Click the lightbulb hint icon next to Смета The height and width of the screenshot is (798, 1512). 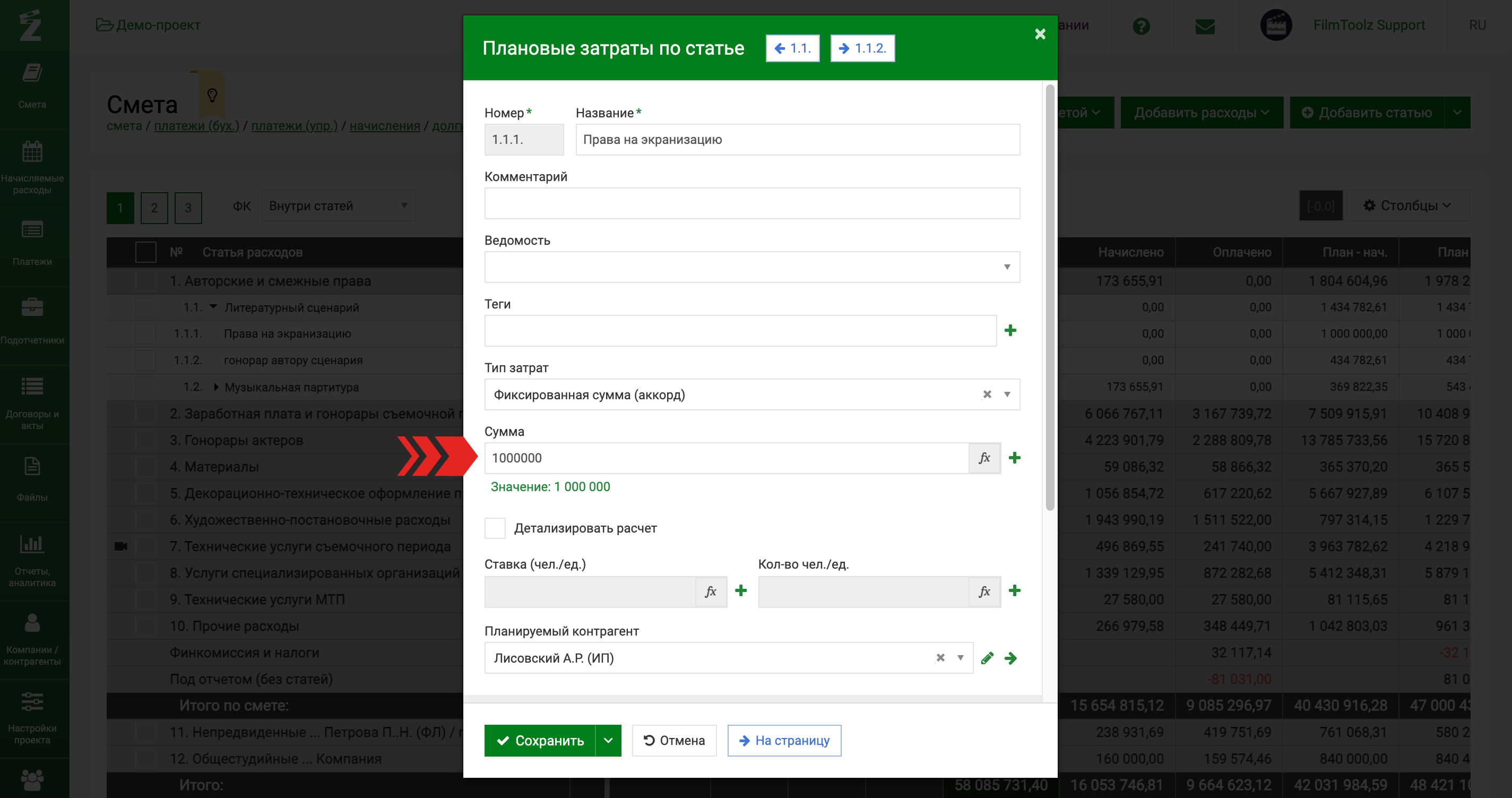coord(212,95)
